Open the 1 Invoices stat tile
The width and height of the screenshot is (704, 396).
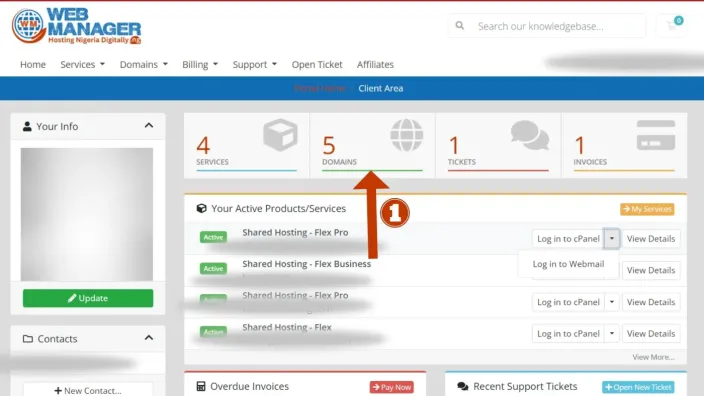pyautogui.click(x=624, y=145)
